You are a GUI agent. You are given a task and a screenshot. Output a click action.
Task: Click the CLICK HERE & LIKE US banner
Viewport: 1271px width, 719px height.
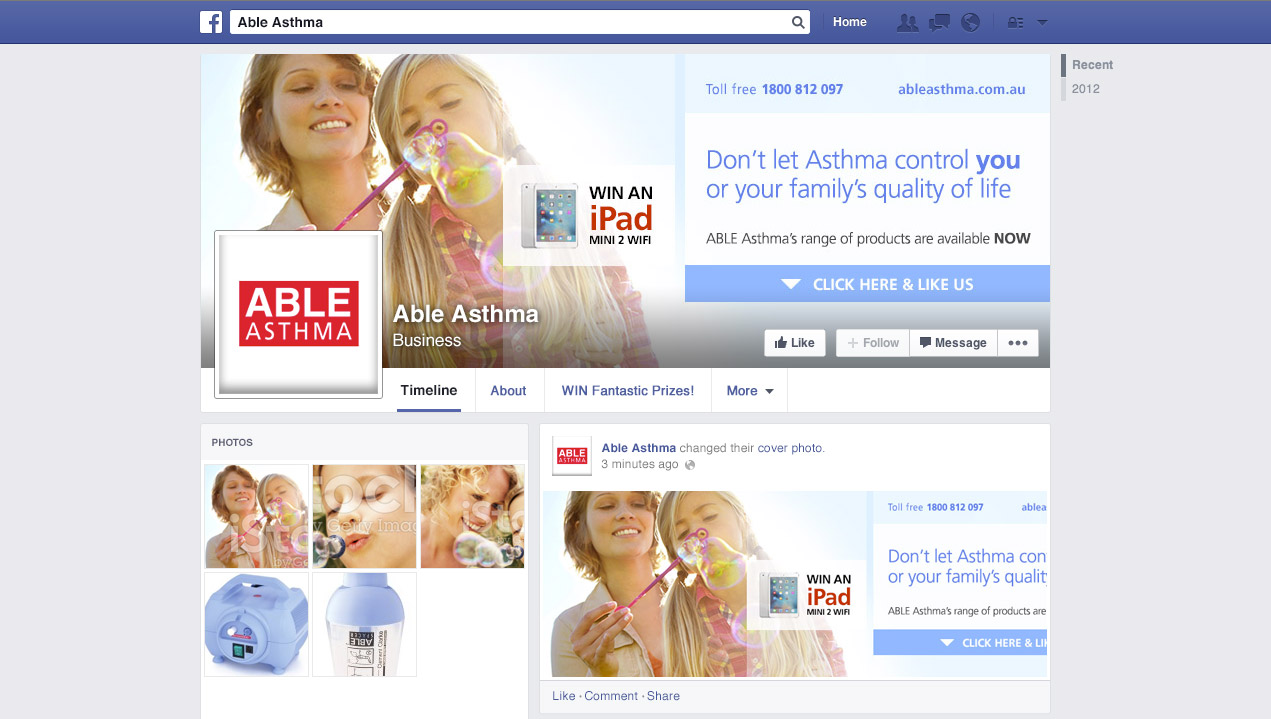[867, 284]
